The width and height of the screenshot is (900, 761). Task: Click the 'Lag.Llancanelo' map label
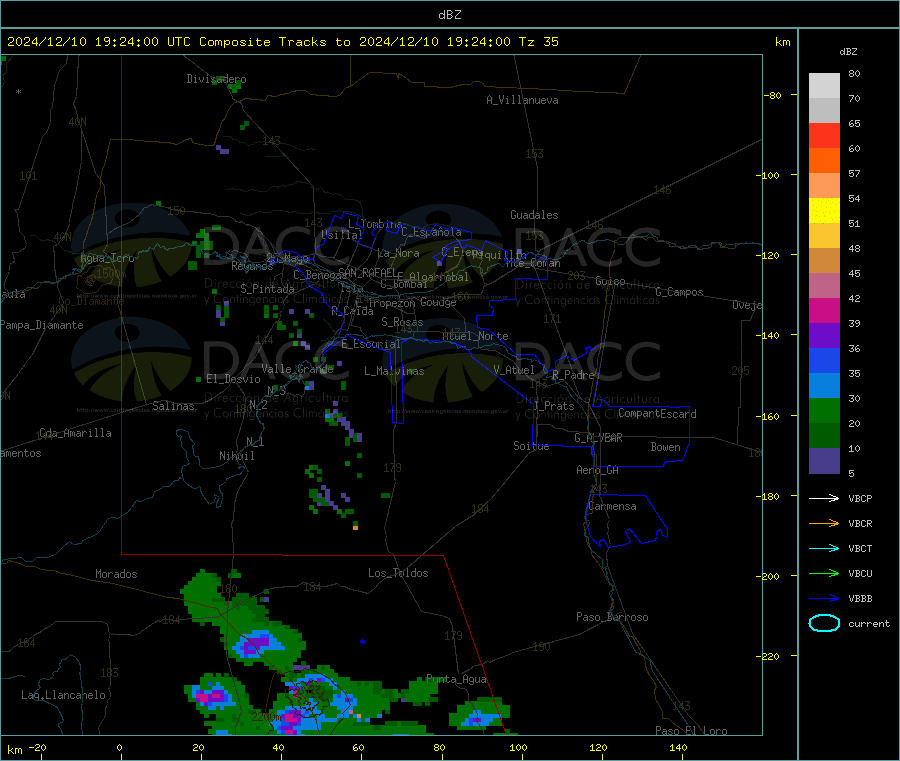click(64, 695)
